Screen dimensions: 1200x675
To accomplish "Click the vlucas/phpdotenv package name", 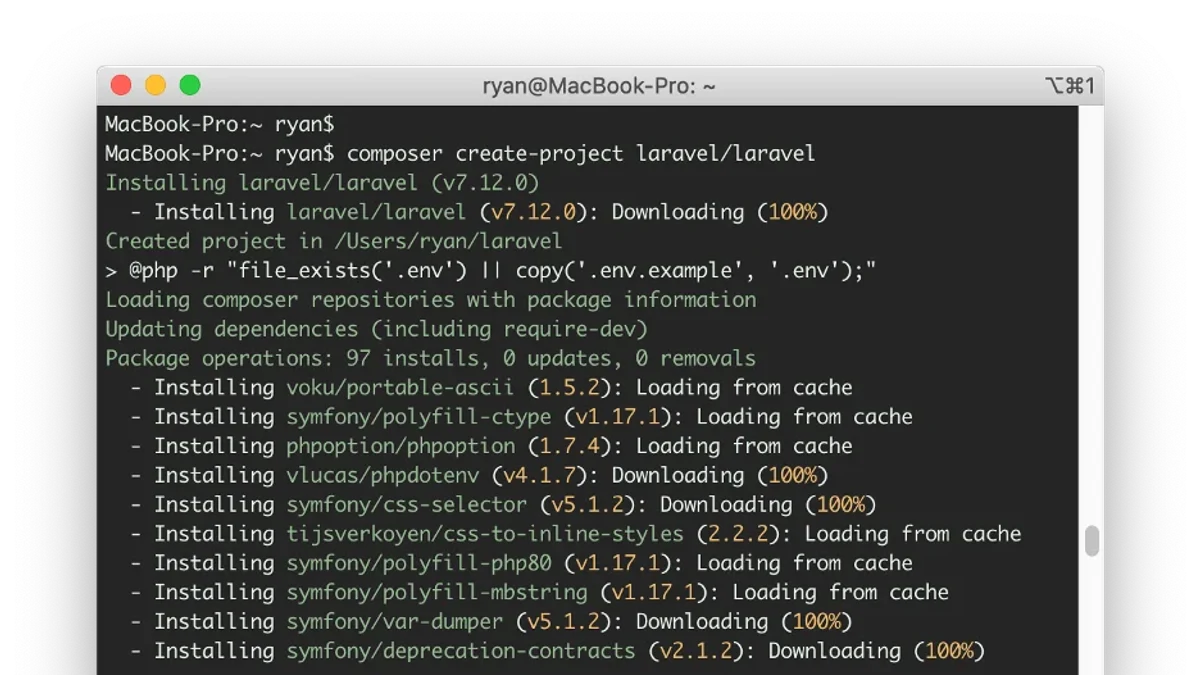I will click(383, 475).
